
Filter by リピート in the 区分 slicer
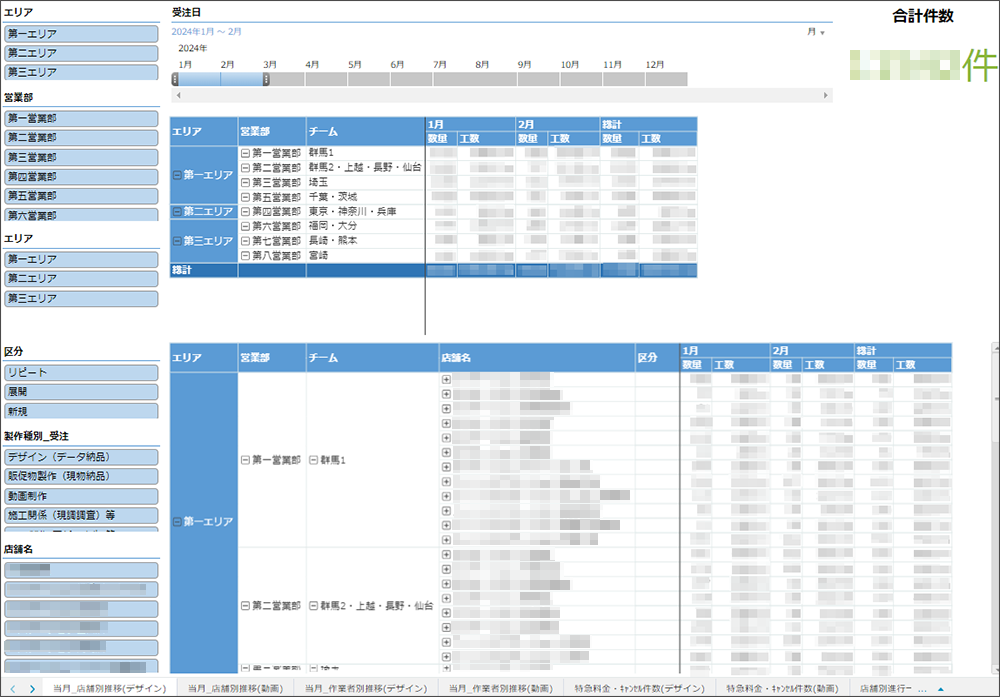(x=81, y=372)
